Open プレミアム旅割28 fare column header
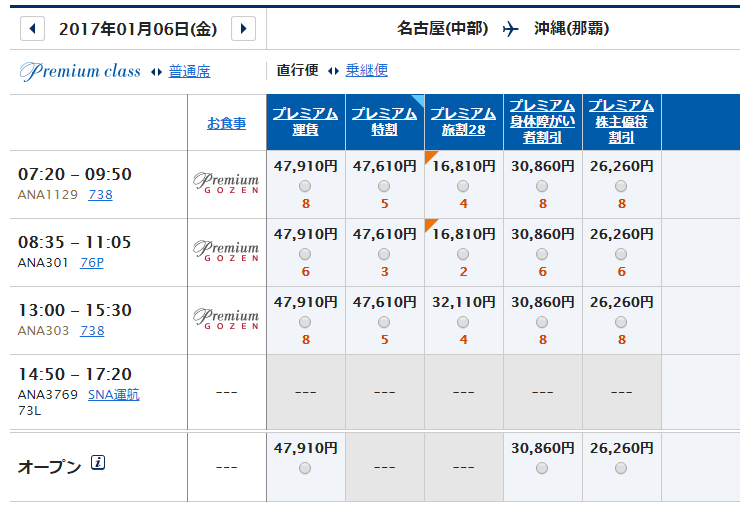The height and width of the screenshot is (511, 748). point(463,122)
